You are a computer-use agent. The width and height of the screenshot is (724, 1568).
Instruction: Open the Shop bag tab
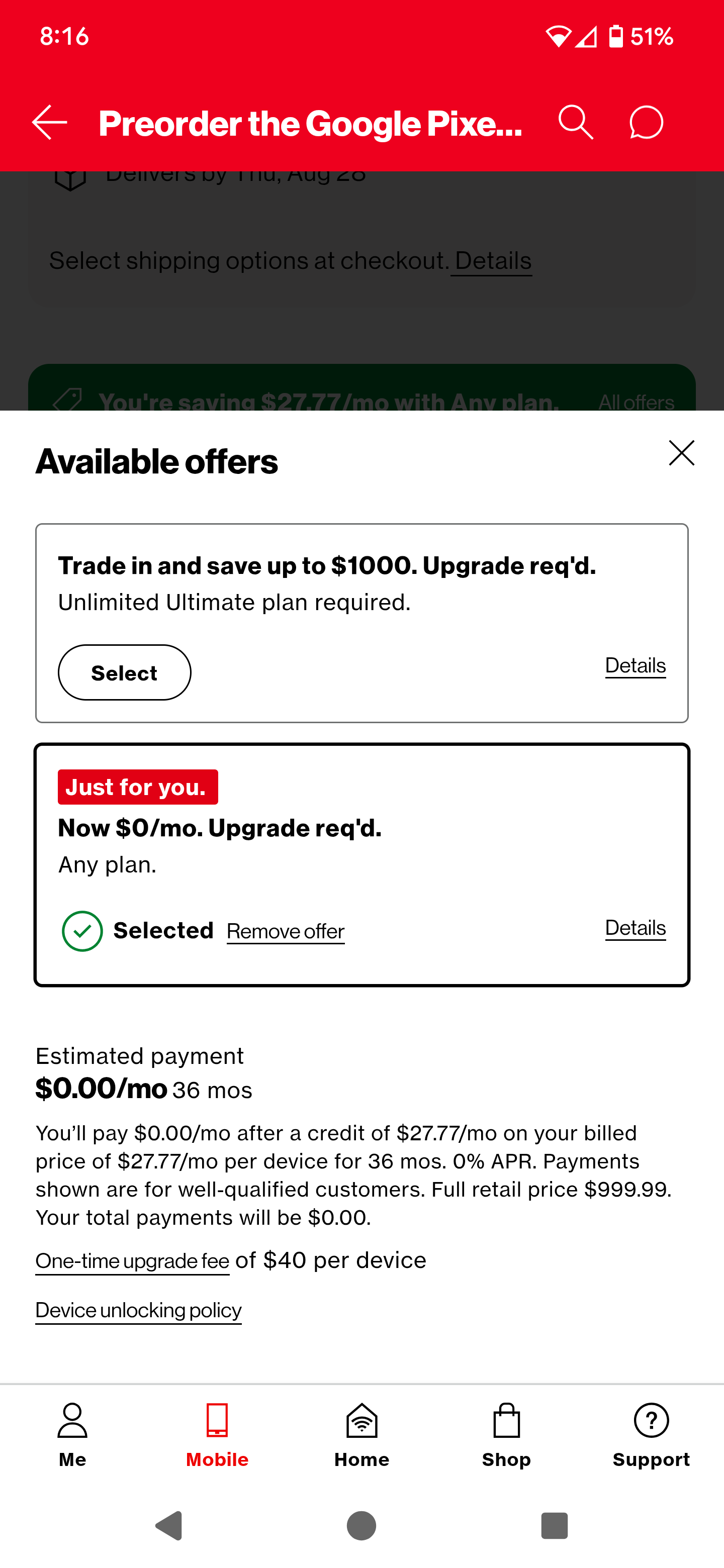point(506,1434)
